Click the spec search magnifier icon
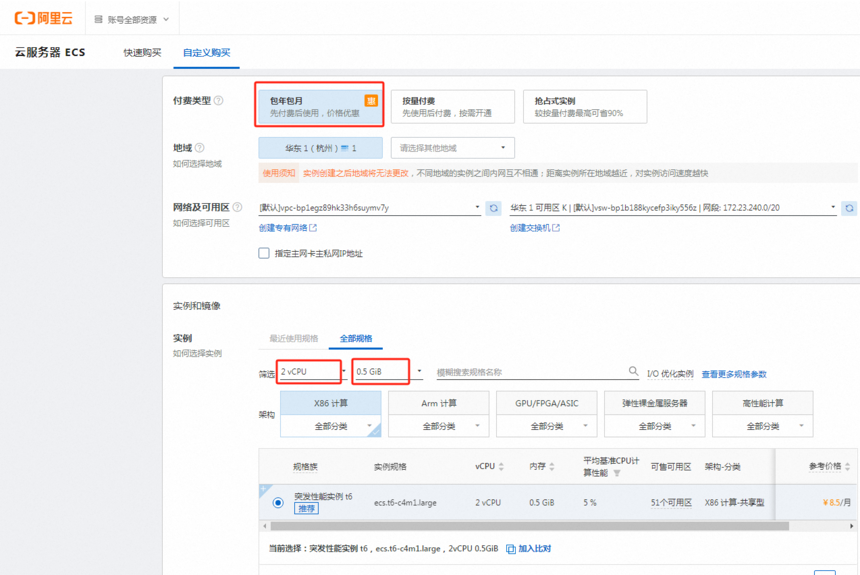 click(x=633, y=371)
